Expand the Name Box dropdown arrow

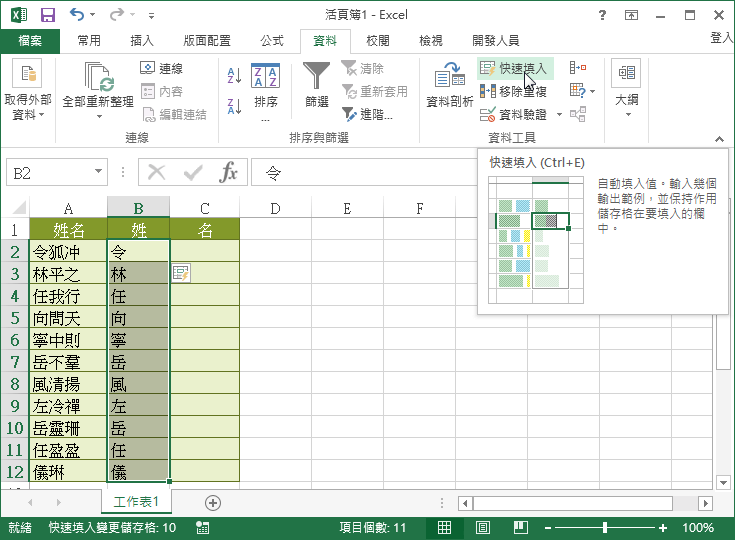pos(98,171)
